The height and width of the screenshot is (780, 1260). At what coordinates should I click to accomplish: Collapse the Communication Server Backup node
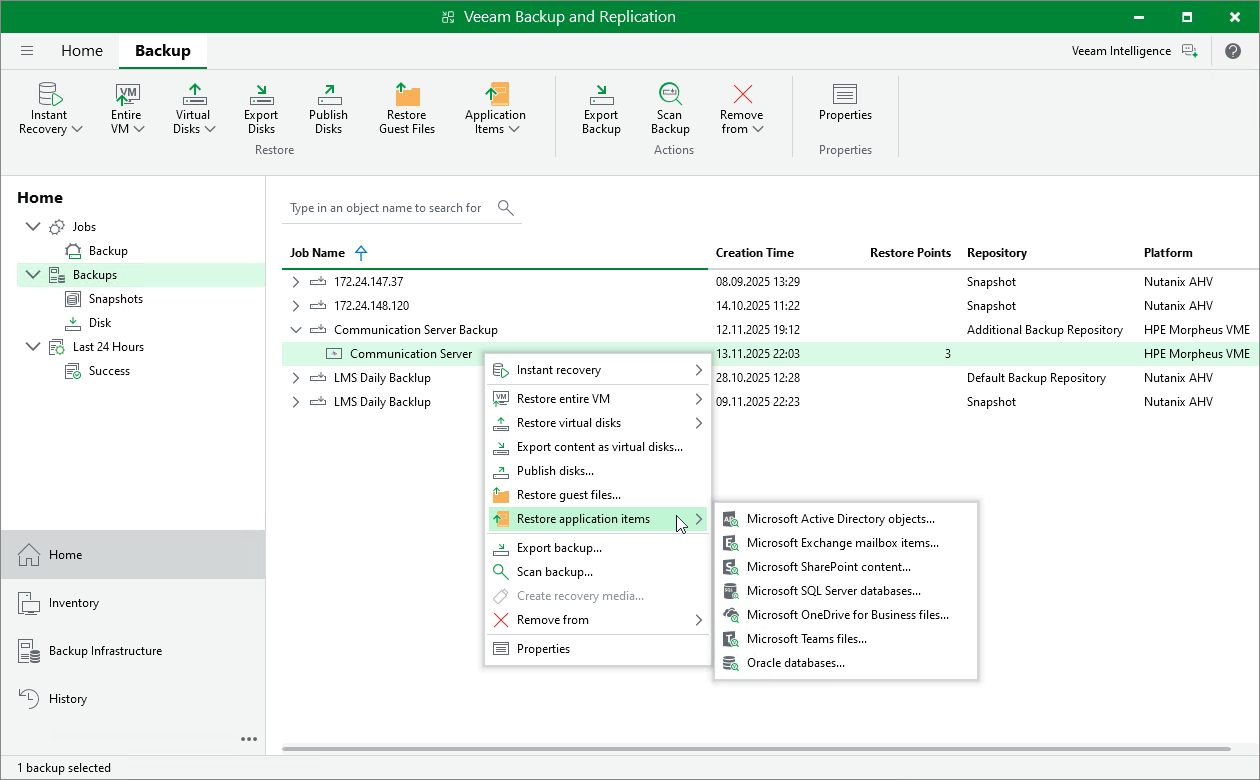(295, 329)
